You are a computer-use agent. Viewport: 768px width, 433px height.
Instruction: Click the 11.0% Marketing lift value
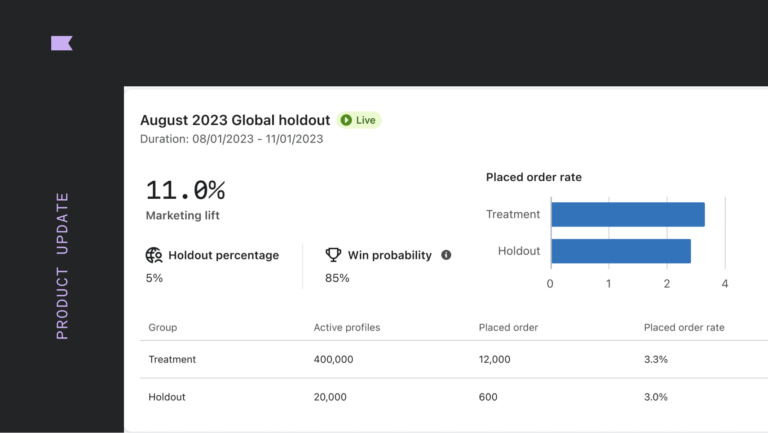(x=186, y=190)
